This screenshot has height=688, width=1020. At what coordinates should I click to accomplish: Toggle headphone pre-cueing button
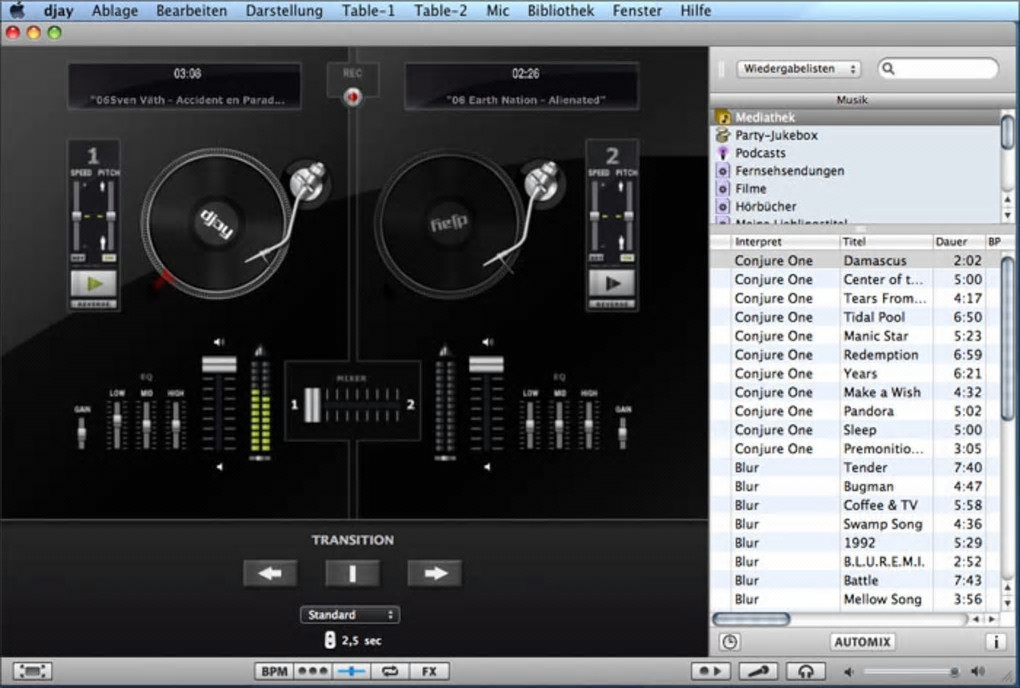pyautogui.click(x=805, y=671)
